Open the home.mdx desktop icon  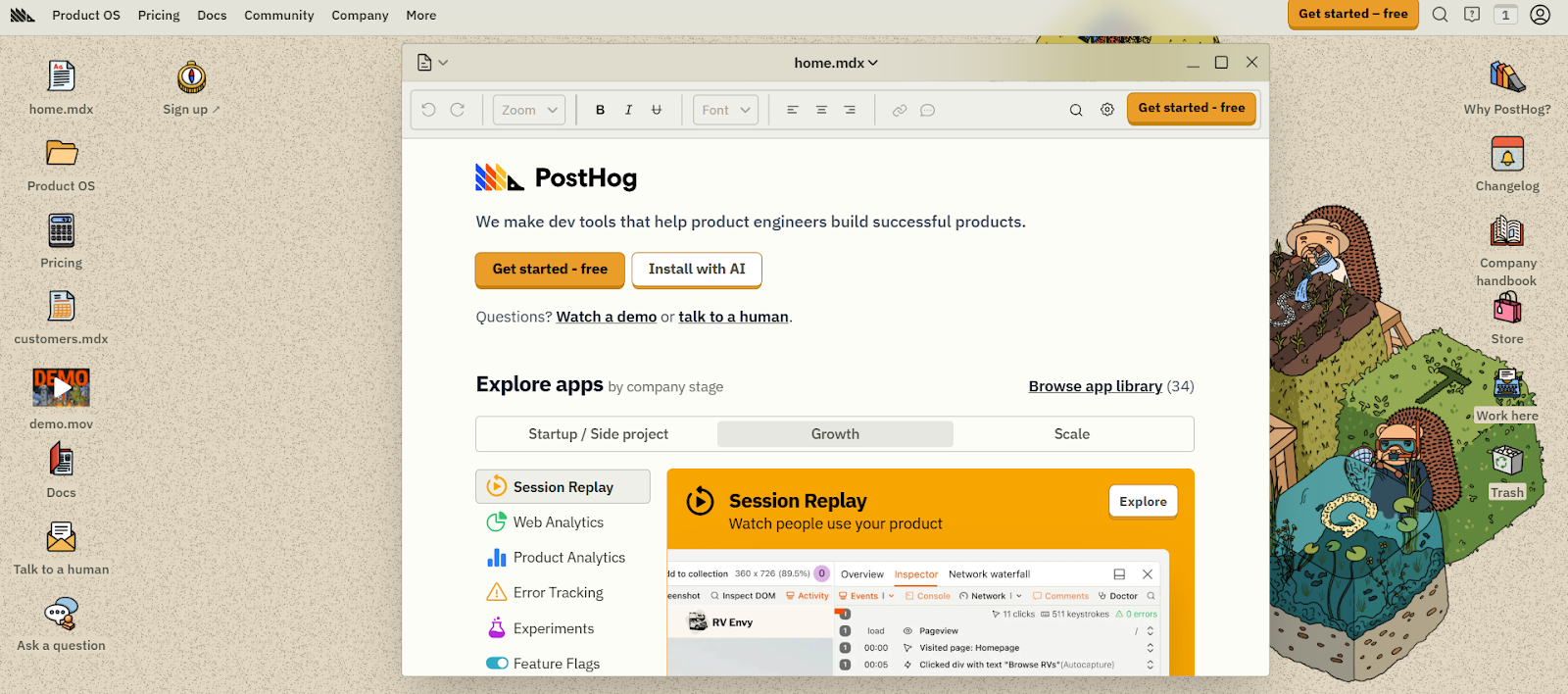pos(61,76)
